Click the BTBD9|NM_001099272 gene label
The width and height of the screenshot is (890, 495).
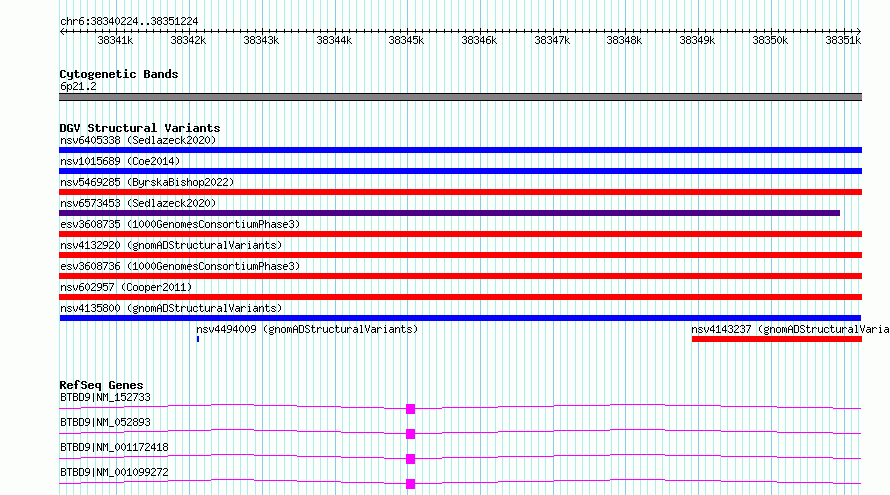[114, 472]
